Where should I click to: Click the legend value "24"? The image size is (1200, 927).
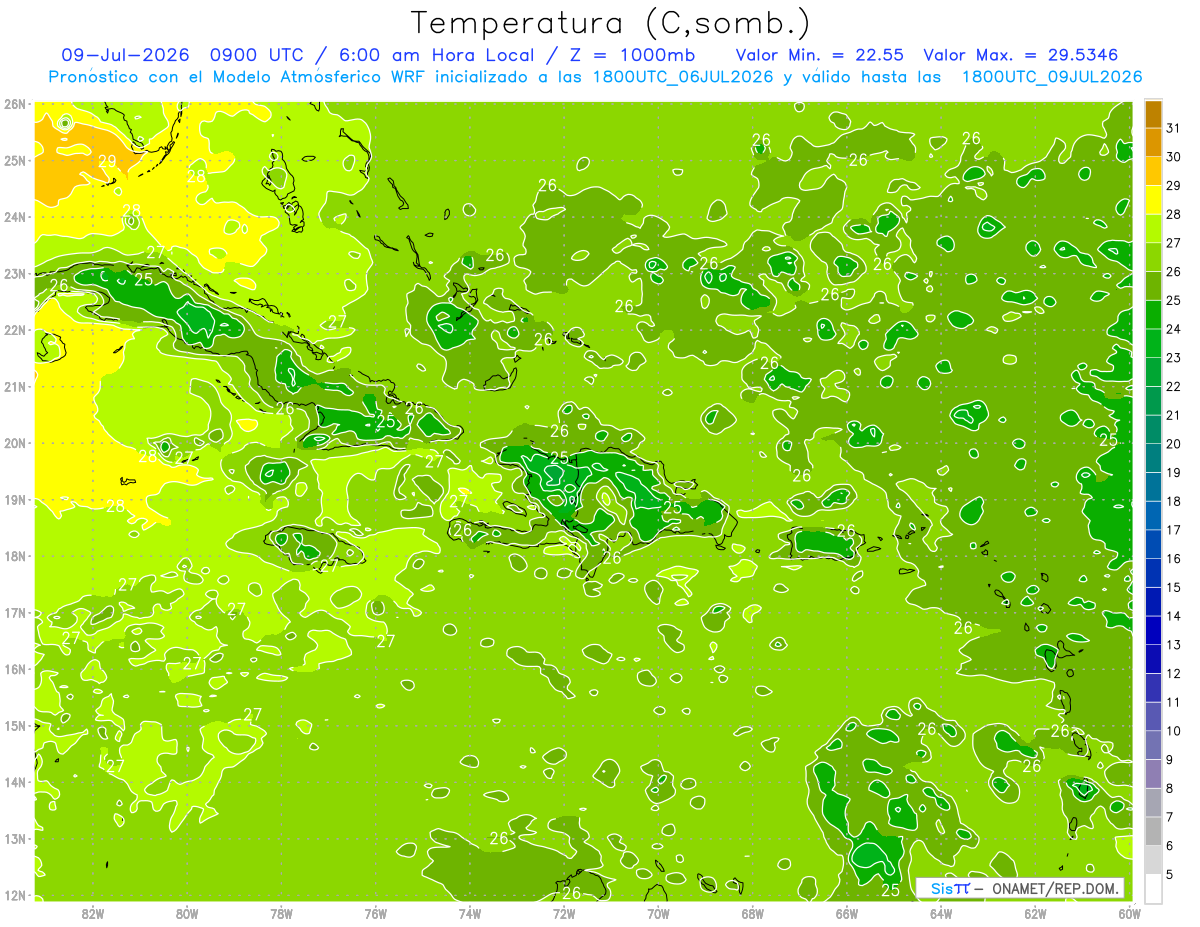1174,329
